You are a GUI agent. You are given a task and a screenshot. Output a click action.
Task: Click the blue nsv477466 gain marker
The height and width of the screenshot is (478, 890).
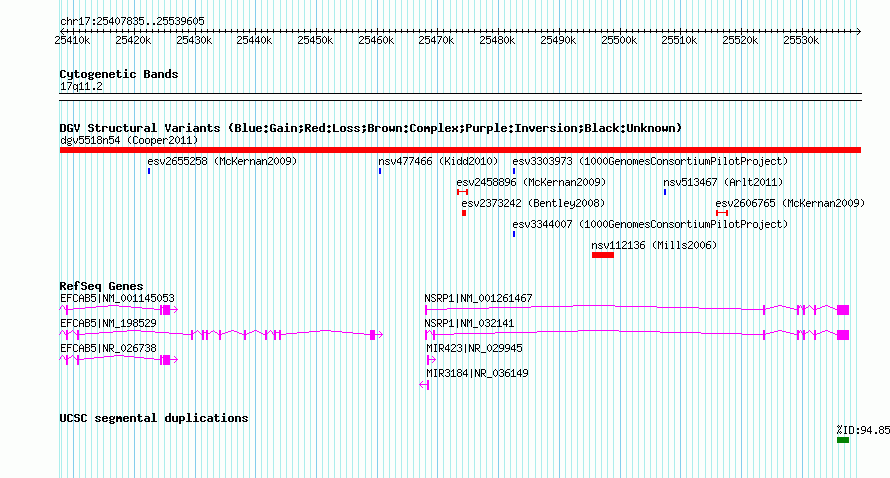pos(380,171)
